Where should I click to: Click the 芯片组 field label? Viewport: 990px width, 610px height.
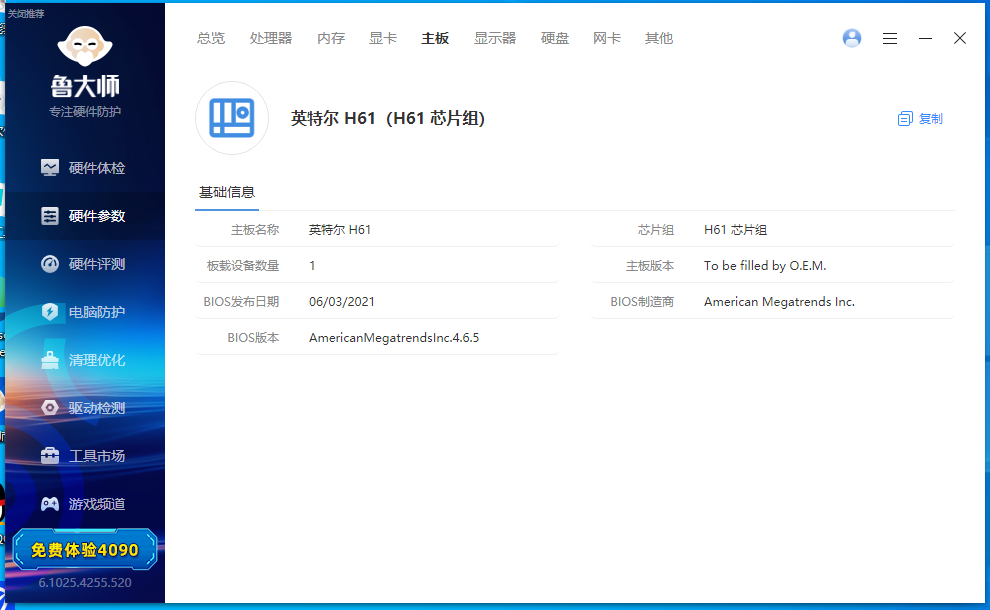coord(656,230)
